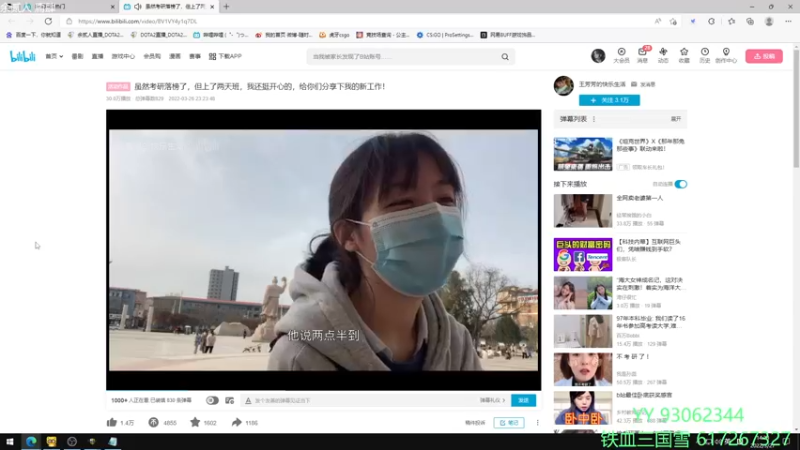Favorite the video with star icon
Screen dimensions: 800x450
(x=195, y=422)
